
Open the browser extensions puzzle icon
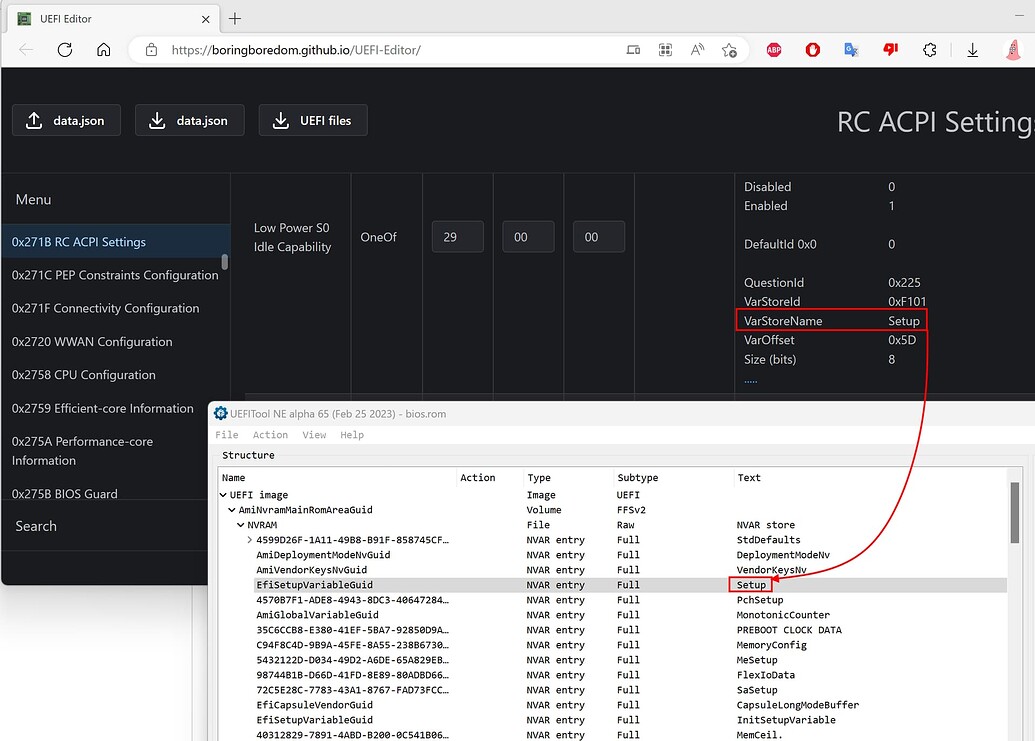(x=929, y=50)
